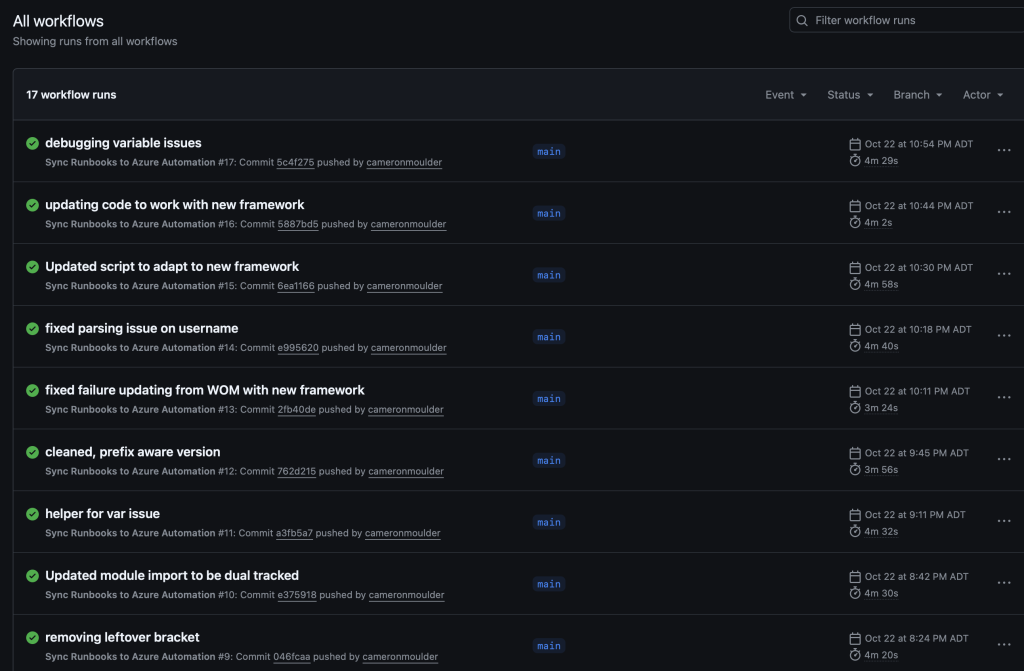Open 'cleaned, prefix aware version' workflow run
Screen dimensions: 1024x671
[132, 452]
